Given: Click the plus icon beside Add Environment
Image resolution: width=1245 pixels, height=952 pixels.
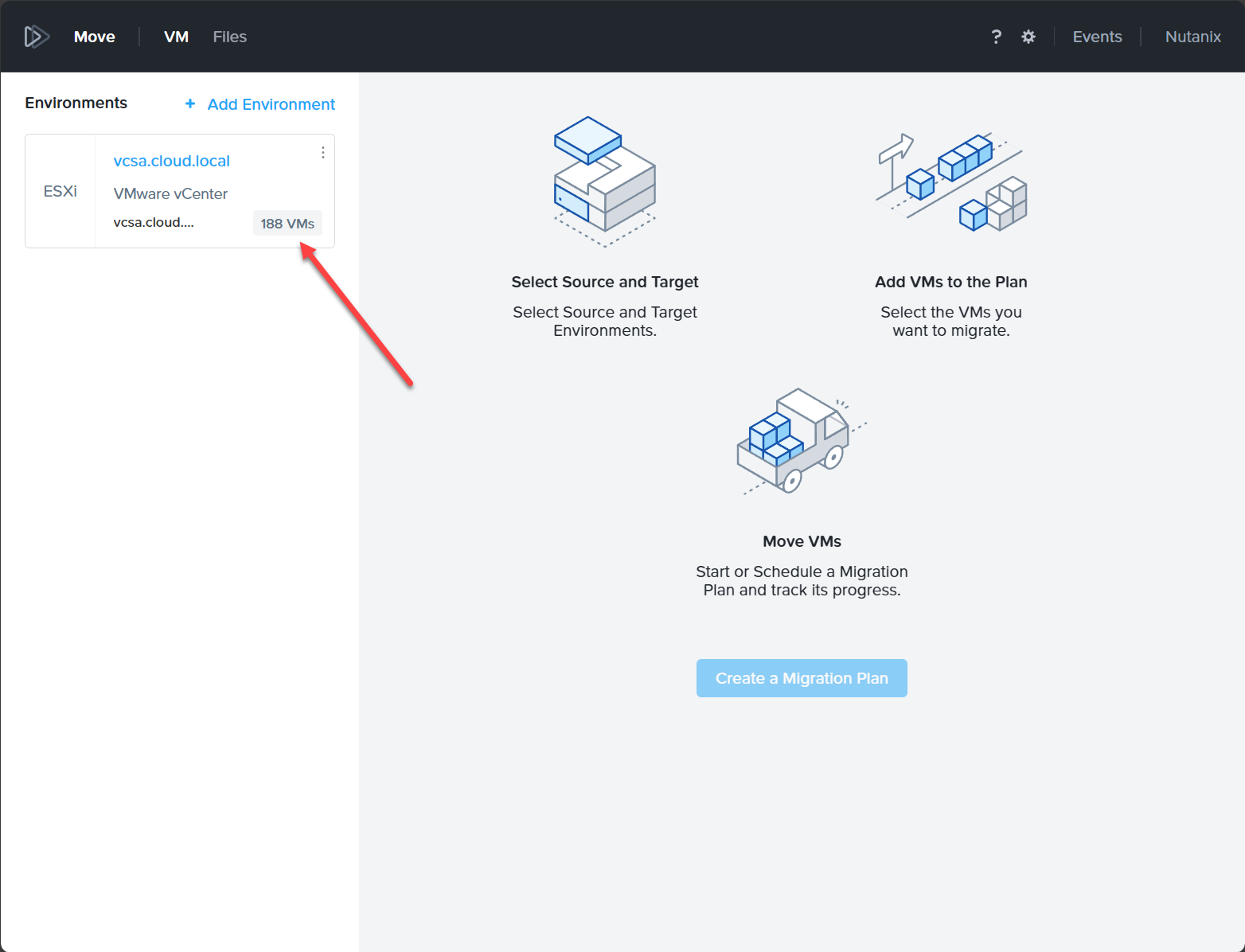Looking at the screenshot, I should coord(190,104).
